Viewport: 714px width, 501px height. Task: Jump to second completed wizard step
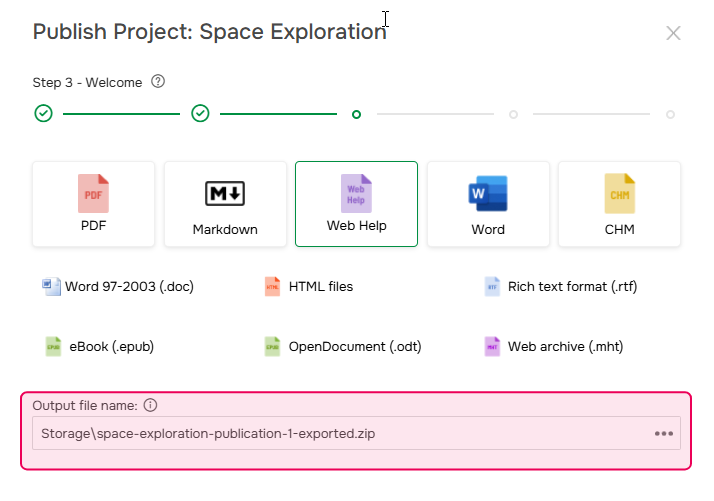[200, 113]
